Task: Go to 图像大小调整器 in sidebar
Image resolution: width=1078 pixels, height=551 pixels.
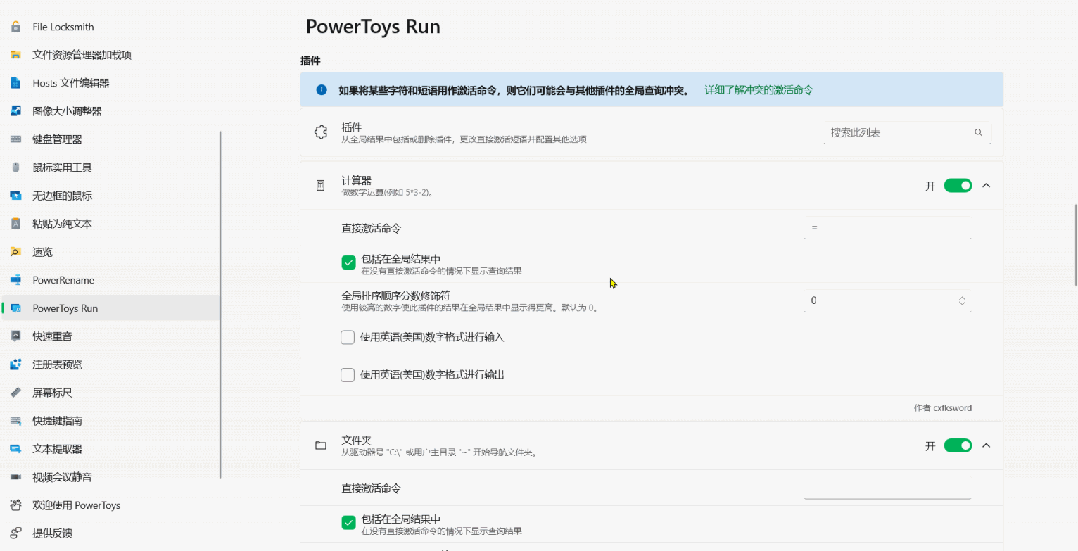Action: tap(110, 111)
